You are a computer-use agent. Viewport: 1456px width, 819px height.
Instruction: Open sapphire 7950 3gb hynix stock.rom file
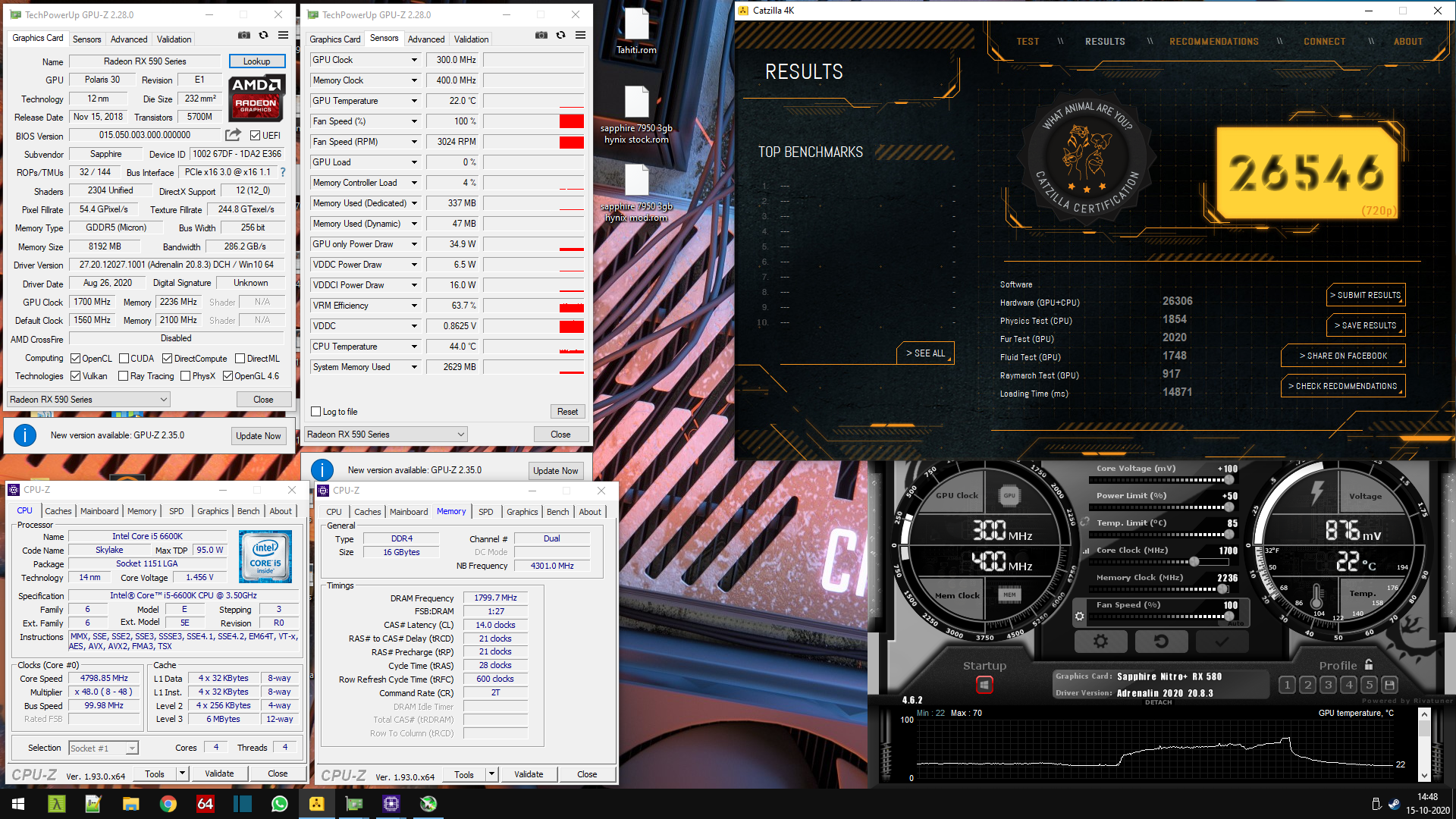pyautogui.click(x=636, y=115)
